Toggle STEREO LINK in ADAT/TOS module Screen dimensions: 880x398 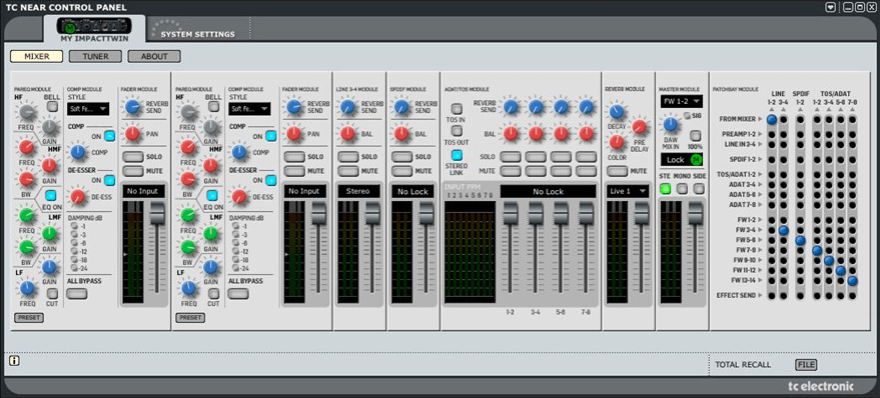tap(457, 155)
